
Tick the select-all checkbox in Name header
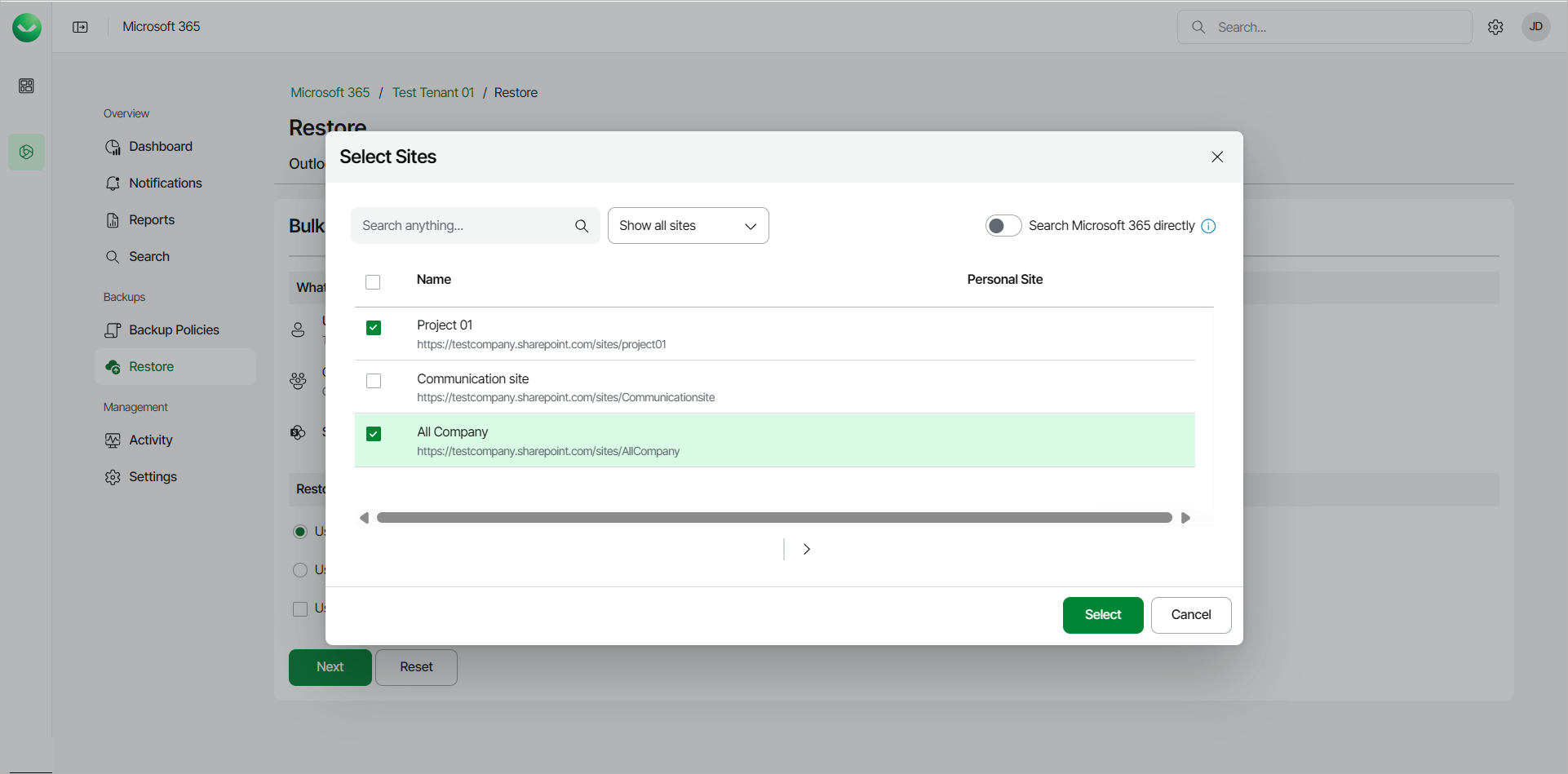coord(373,282)
